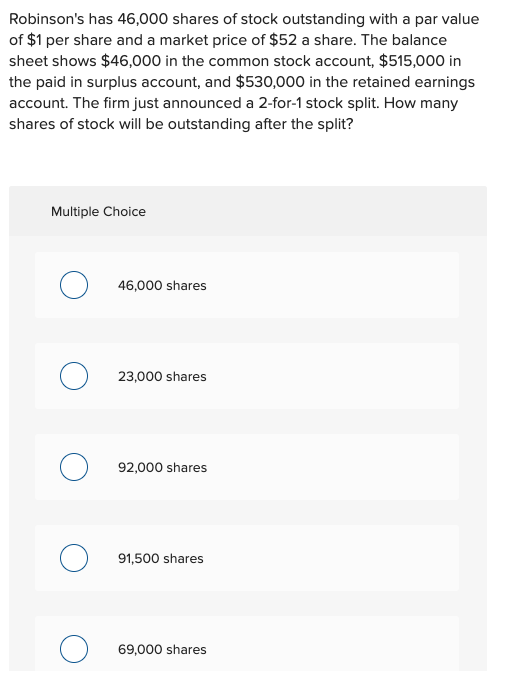Screen dimensions: 525x685
Task: Pick the 91,500 shares radio circle
Action: [74, 558]
